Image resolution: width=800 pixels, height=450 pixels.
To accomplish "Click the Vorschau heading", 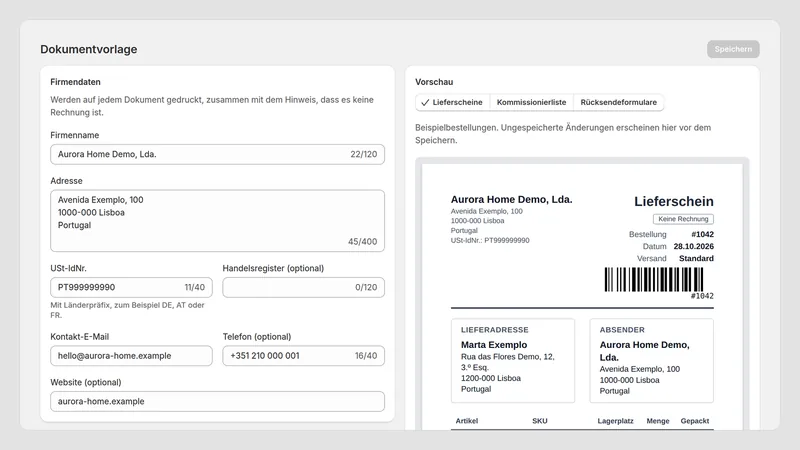I will (434, 82).
